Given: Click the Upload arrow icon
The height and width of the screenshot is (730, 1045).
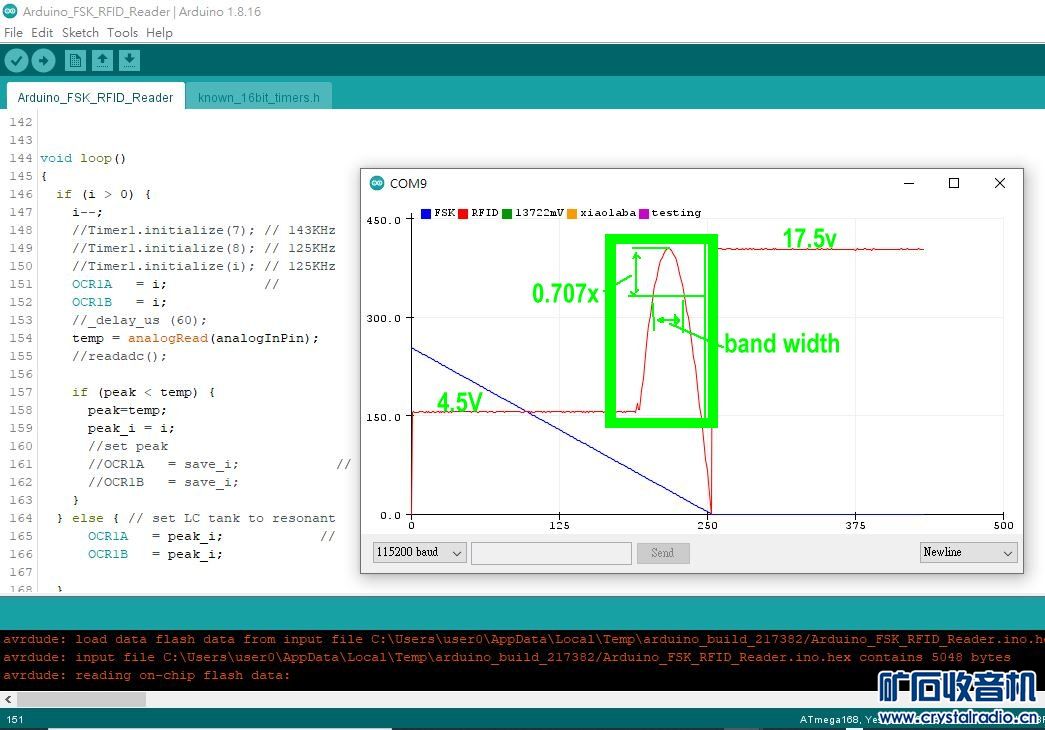Looking at the screenshot, I should [x=43, y=61].
